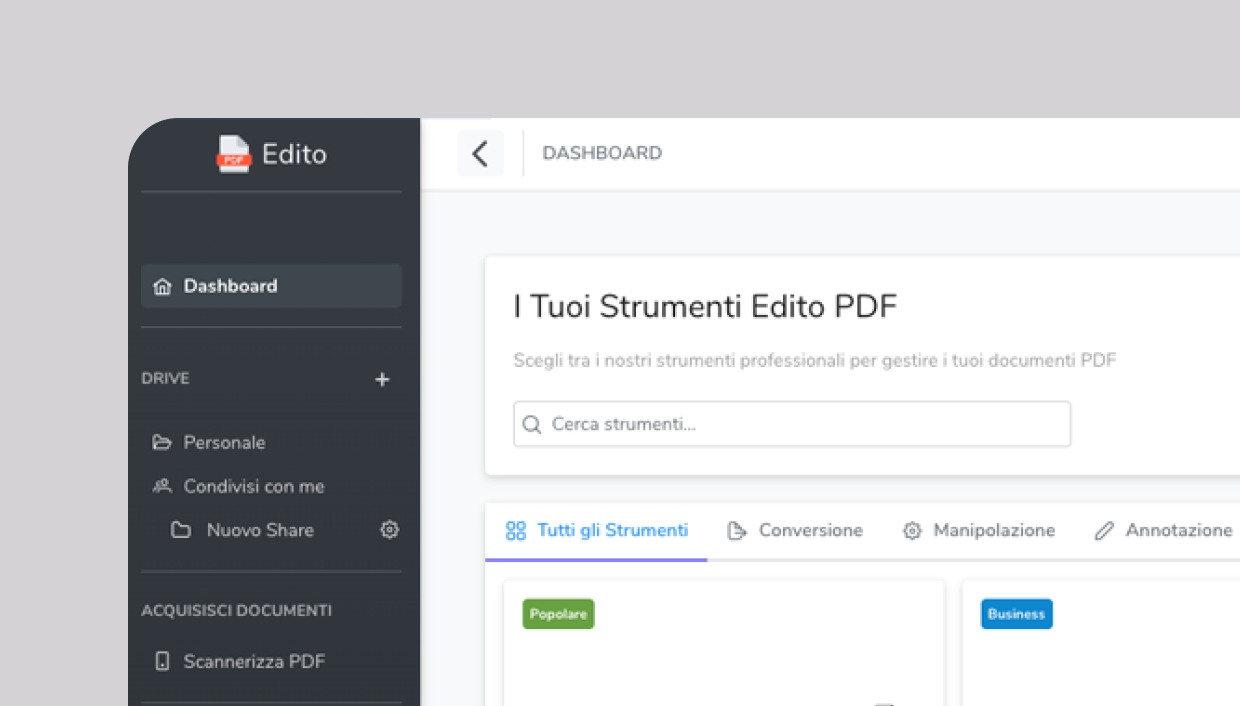
Task: Open Nuovo Share settings gear
Action: (390, 530)
